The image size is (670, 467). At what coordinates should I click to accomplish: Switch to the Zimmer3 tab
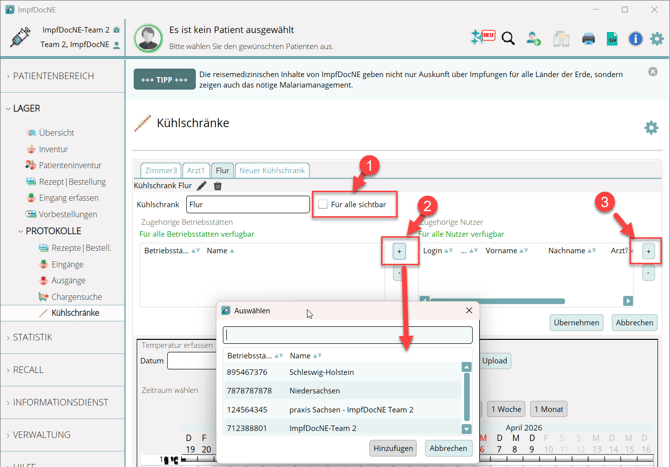160,170
